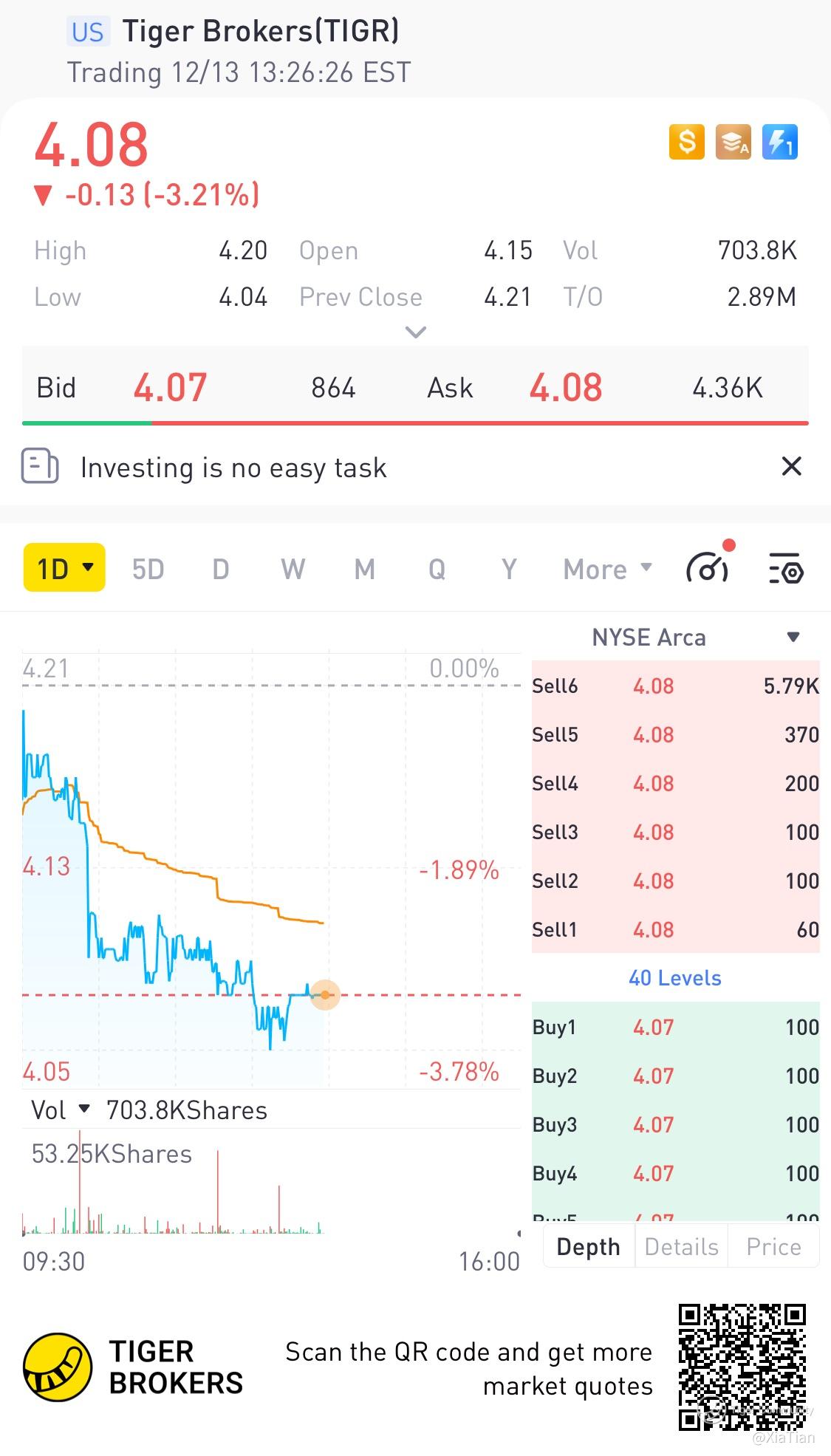Tap the 40 Levels link
This screenshot has height=1456, width=831.
674,978
